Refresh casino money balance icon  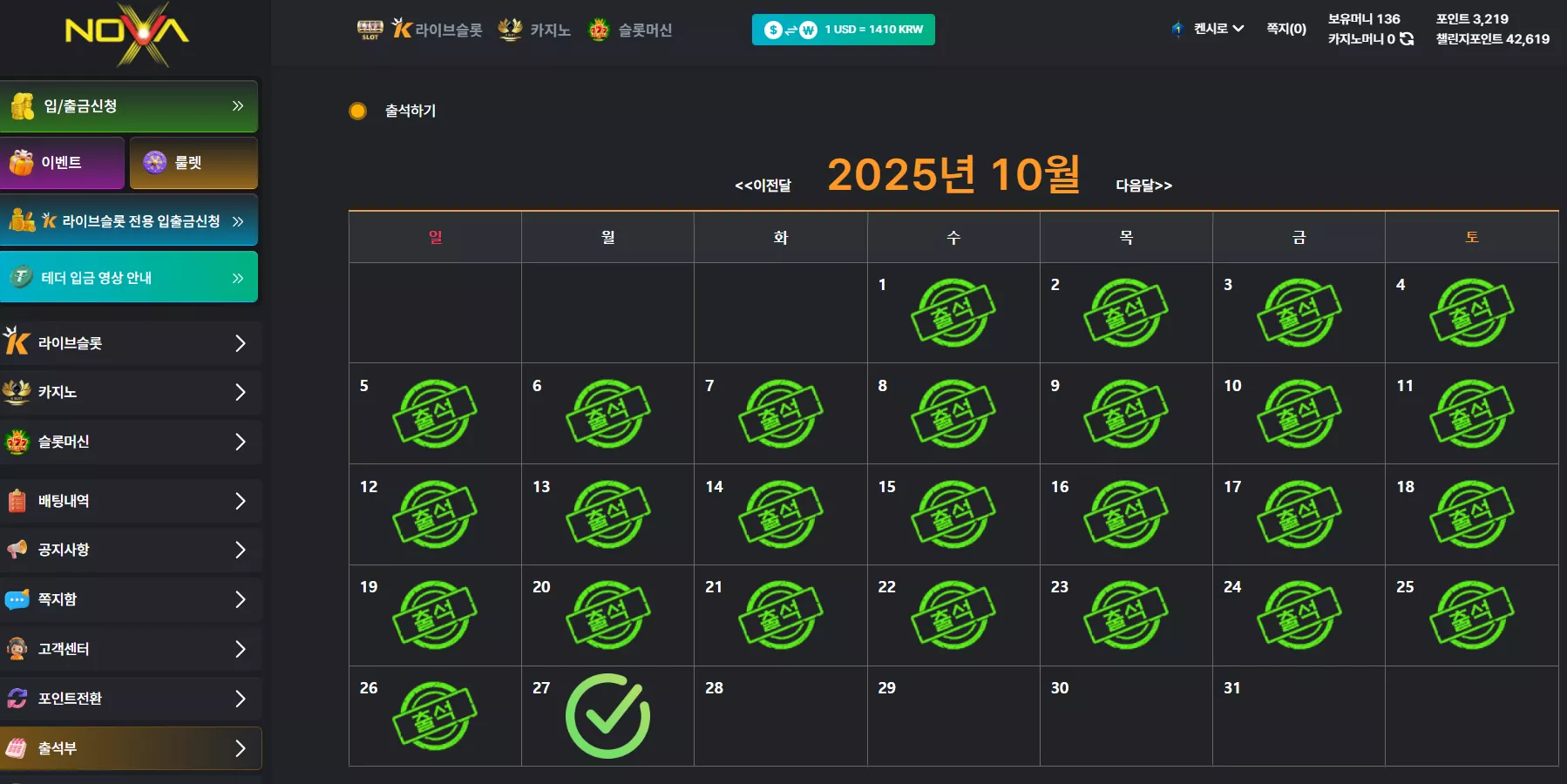pyautogui.click(x=1407, y=39)
